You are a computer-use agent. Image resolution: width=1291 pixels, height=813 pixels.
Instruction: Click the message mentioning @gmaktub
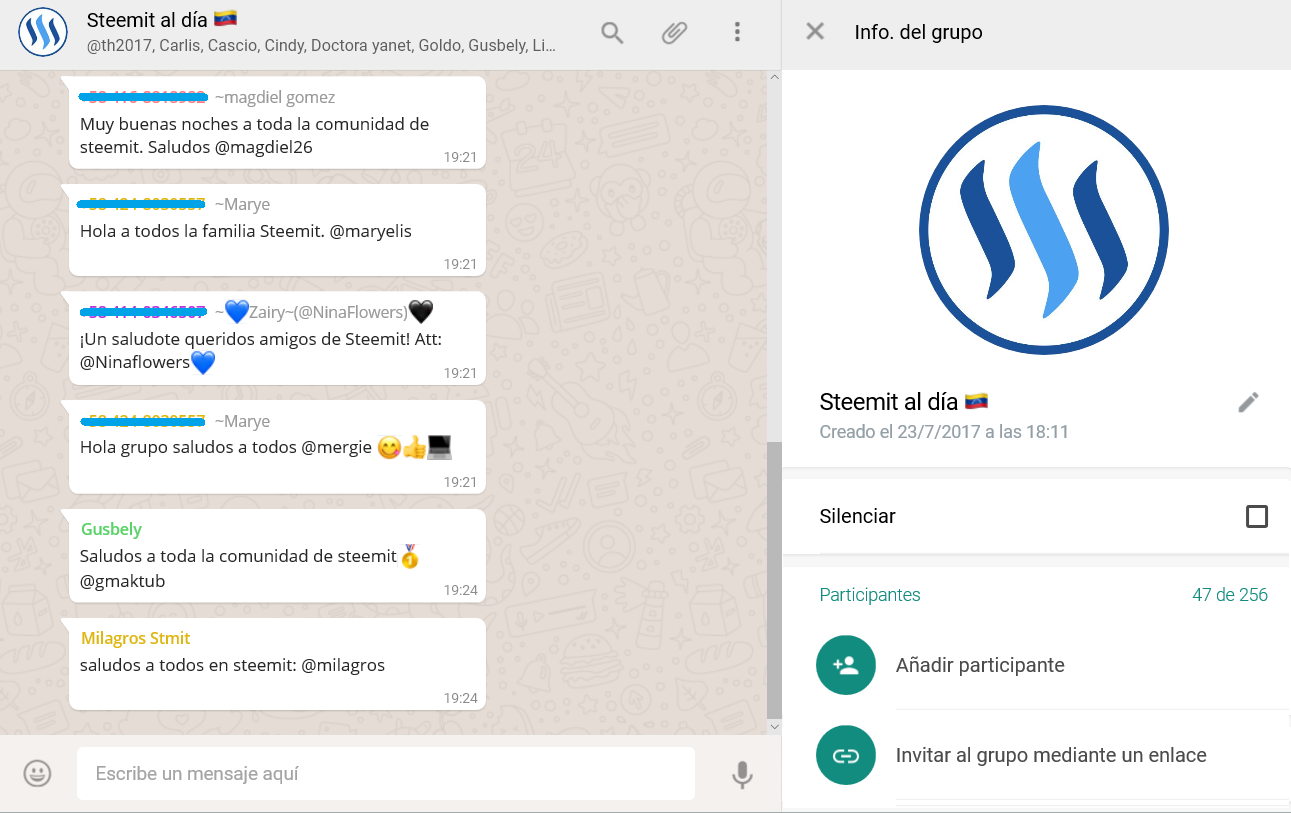tap(277, 556)
